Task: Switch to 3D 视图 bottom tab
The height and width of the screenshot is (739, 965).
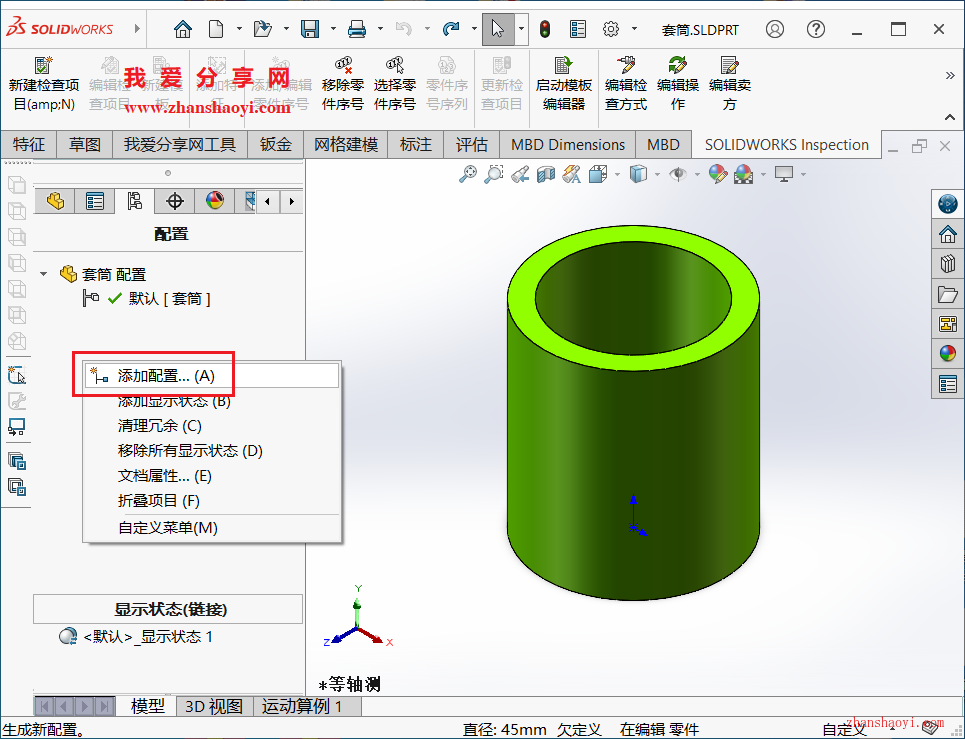Action: coord(215,706)
